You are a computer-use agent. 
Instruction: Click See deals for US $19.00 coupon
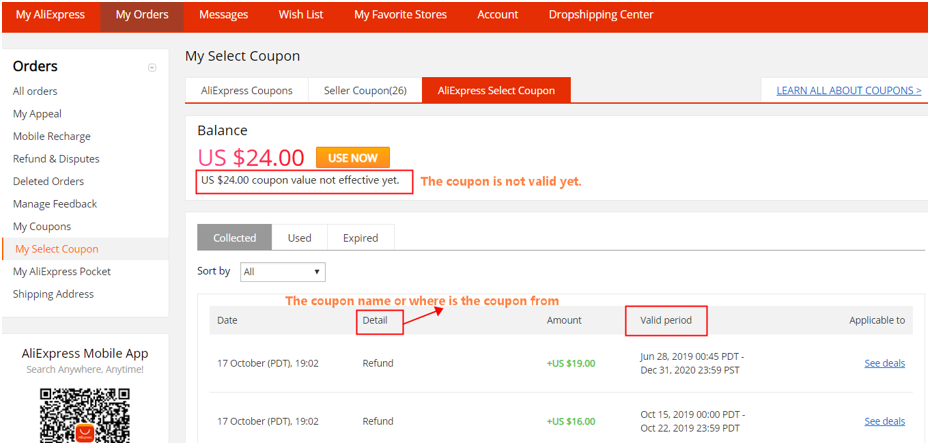[x=884, y=363]
